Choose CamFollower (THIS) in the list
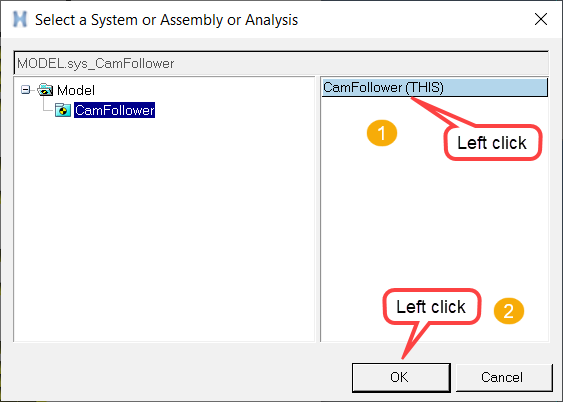This screenshot has width=563, height=402. tap(435, 87)
